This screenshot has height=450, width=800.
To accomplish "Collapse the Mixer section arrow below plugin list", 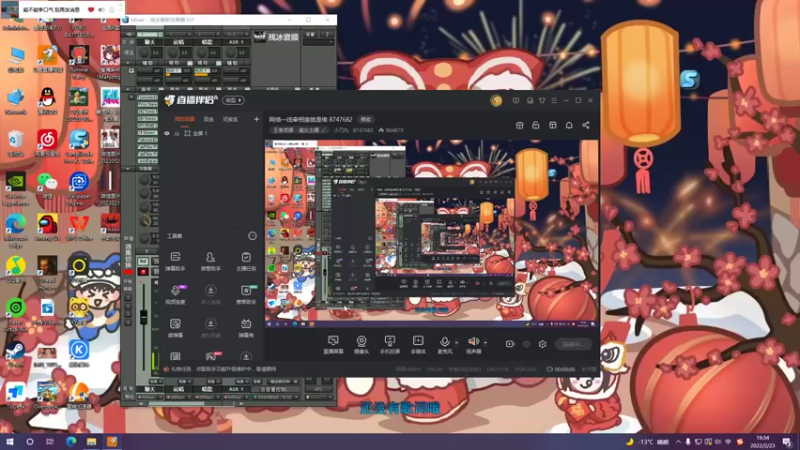I will tap(128, 168).
